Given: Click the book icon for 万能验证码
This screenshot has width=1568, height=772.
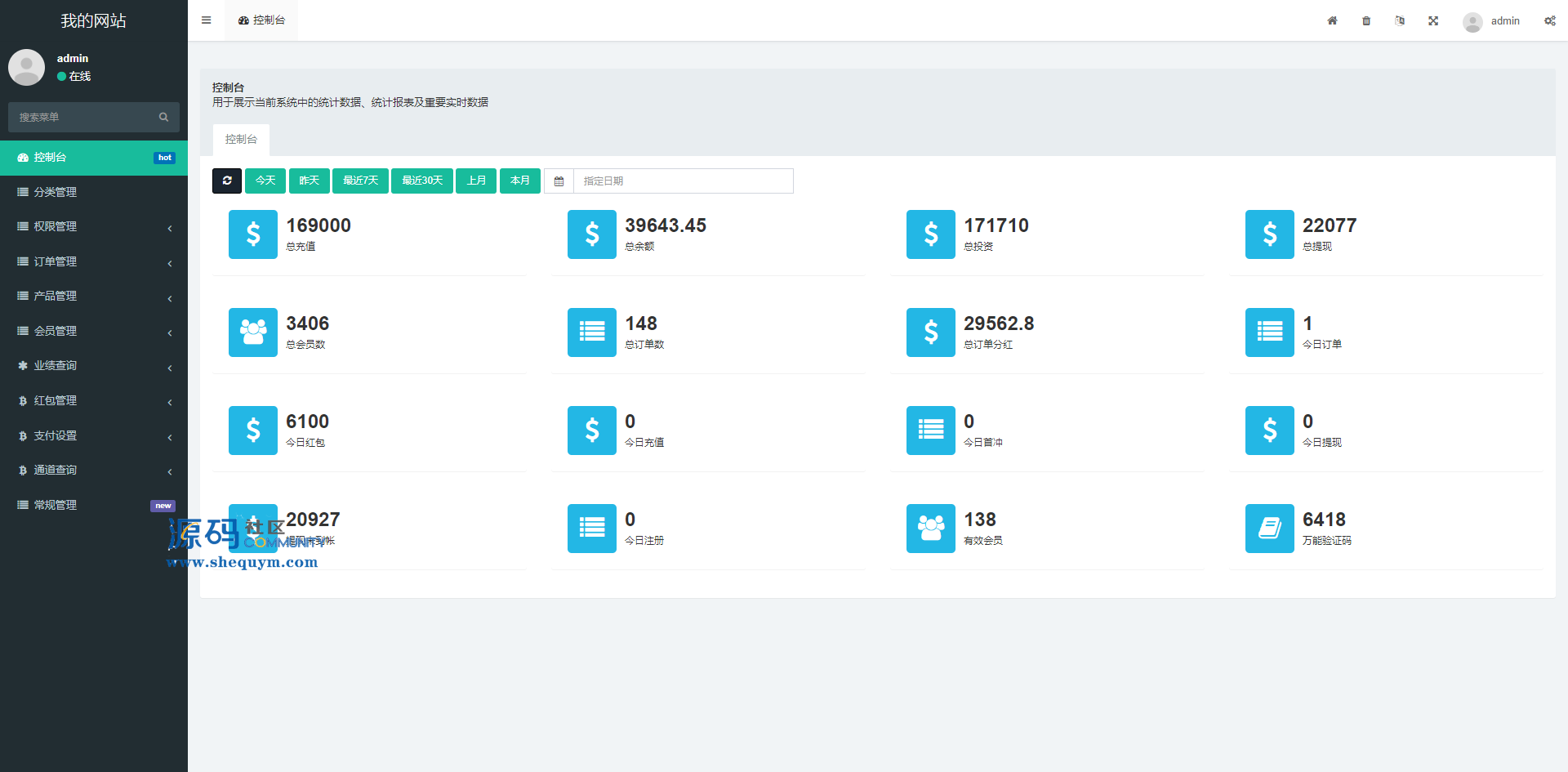Looking at the screenshot, I should [x=1270, y=529].
